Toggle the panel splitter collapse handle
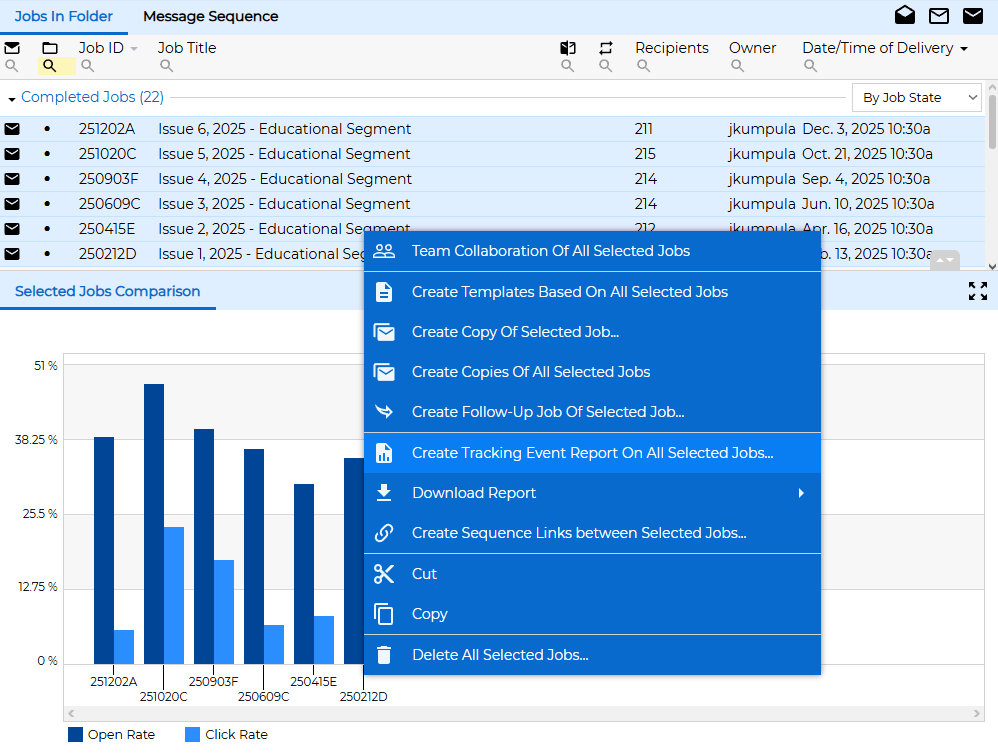Image resolution: width=998 pixels, height=755 pixels. click(x=944, y=260)
